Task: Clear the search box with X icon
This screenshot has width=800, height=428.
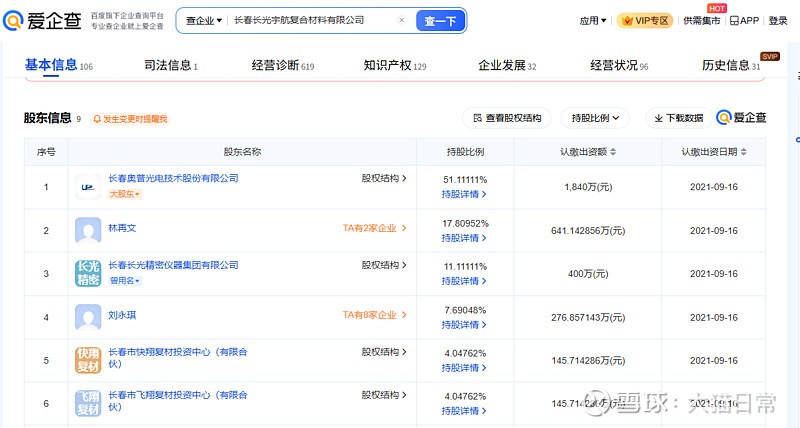Action: 401,20
